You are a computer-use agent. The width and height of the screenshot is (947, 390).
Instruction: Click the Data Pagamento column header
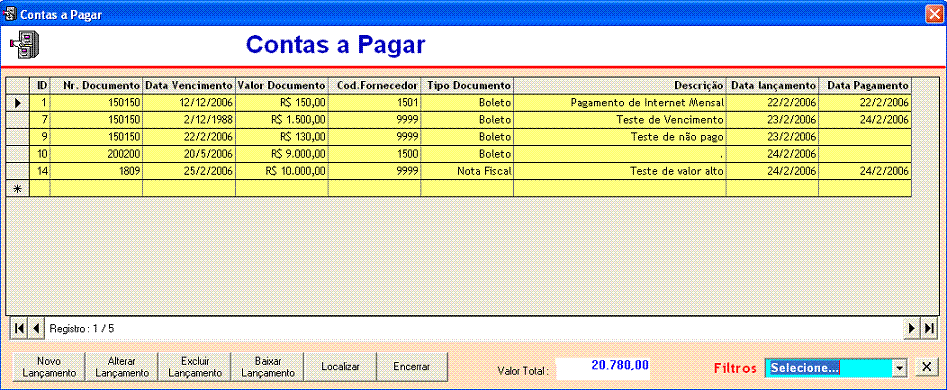pyautogui.click(x=865, y=86)
